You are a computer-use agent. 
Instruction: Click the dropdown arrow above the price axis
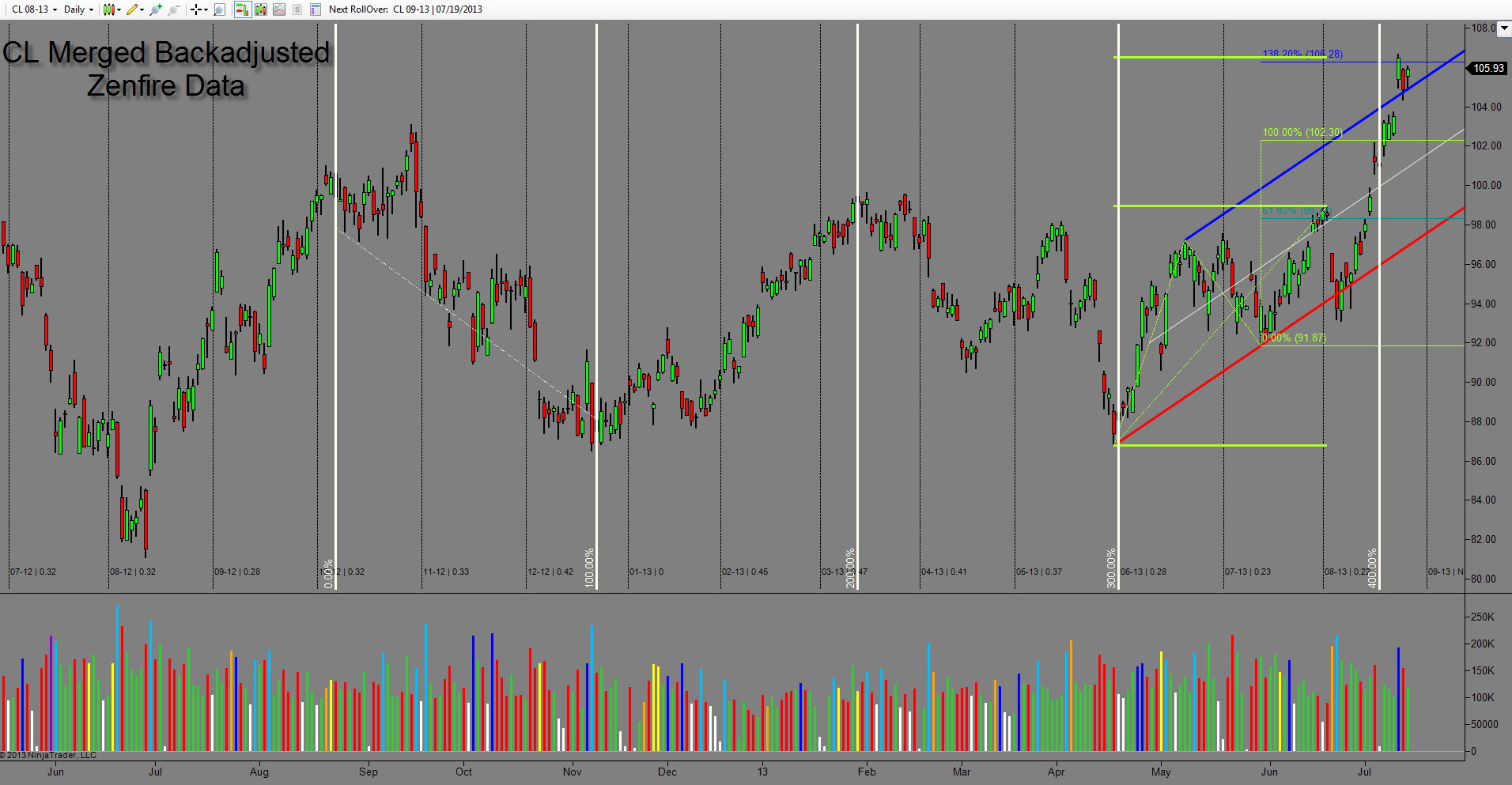[1504, 28]
